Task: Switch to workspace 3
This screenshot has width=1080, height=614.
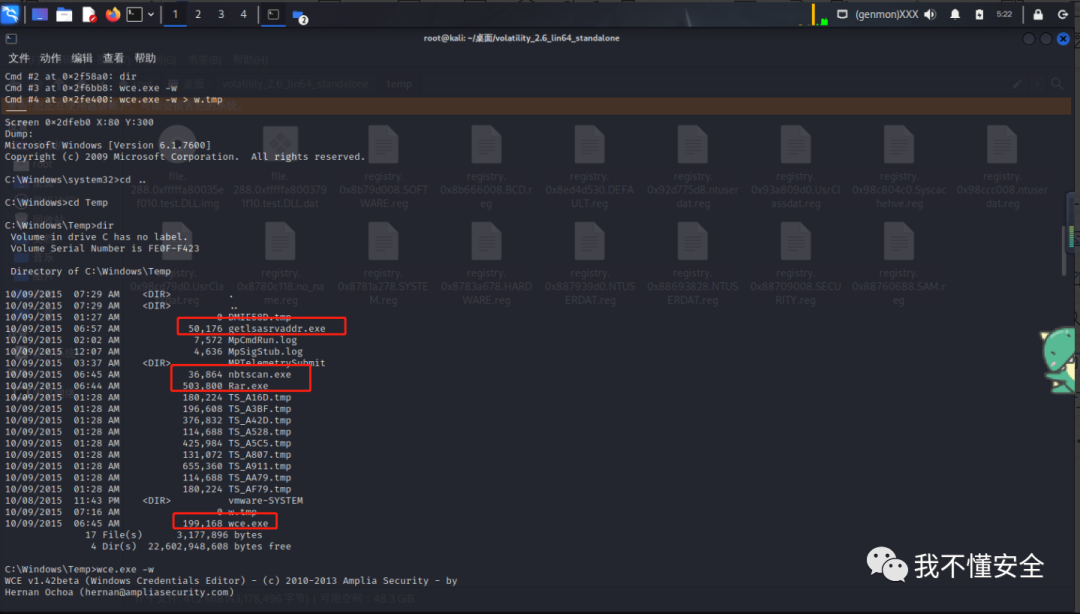Action: click(x=220, y=14)
